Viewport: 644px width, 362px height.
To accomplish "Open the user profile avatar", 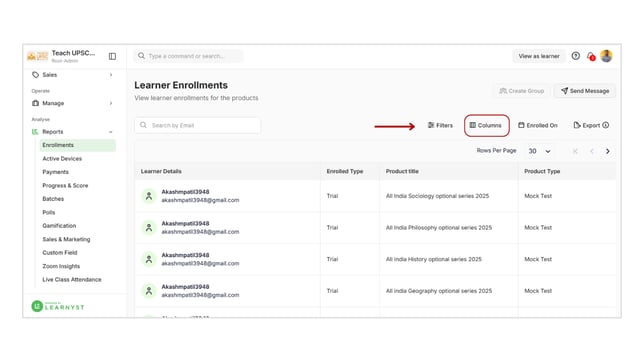I will point(606,56).
